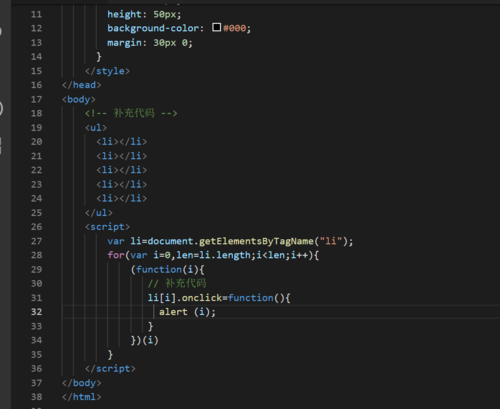Click the '// 补充代码' comment on line 30
Image resolution: width=500 pixels, height=409 pixels.
tap(177, 284)
